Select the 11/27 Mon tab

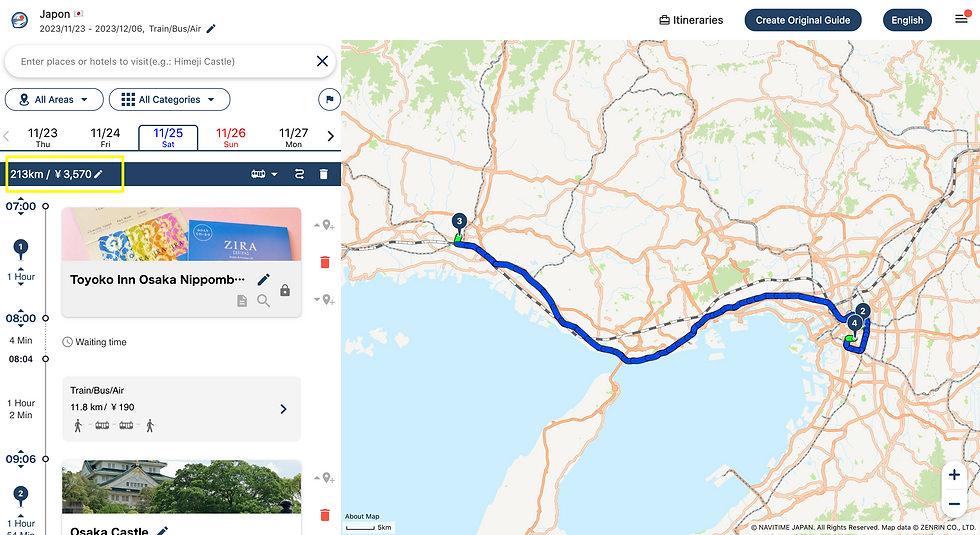(293, 138)
